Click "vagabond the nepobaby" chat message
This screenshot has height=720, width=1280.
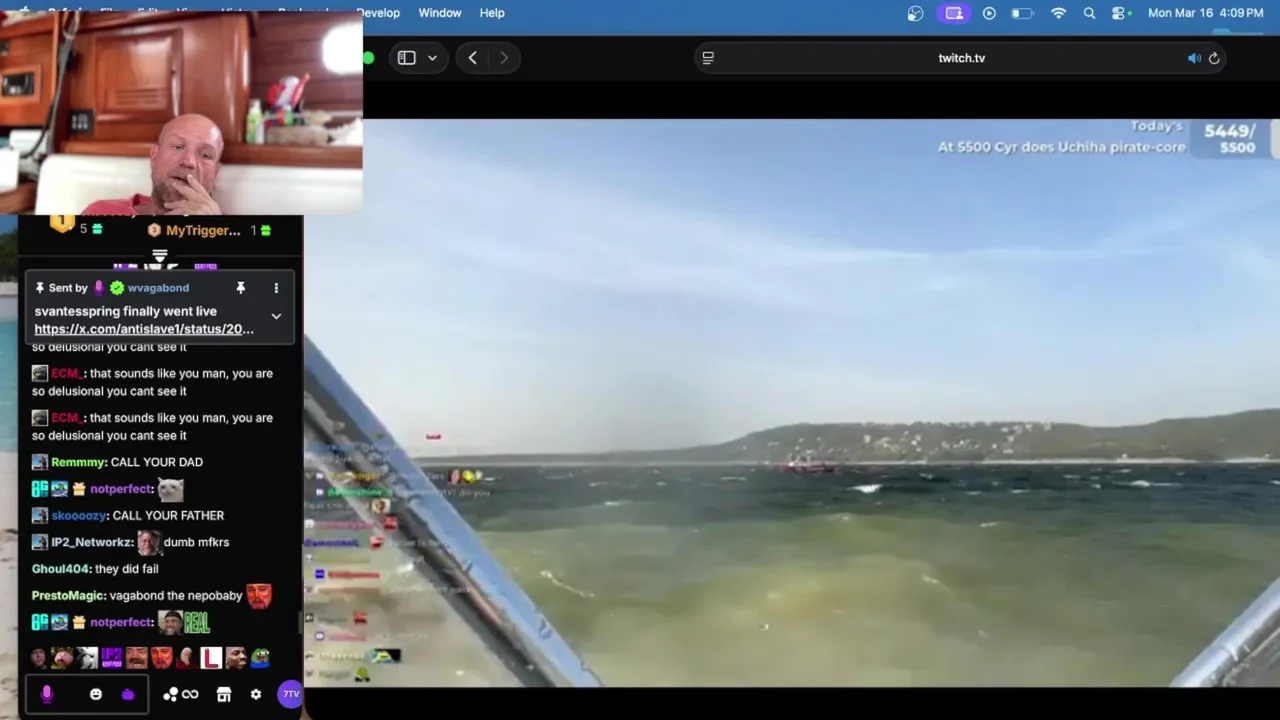pos(176,596)
